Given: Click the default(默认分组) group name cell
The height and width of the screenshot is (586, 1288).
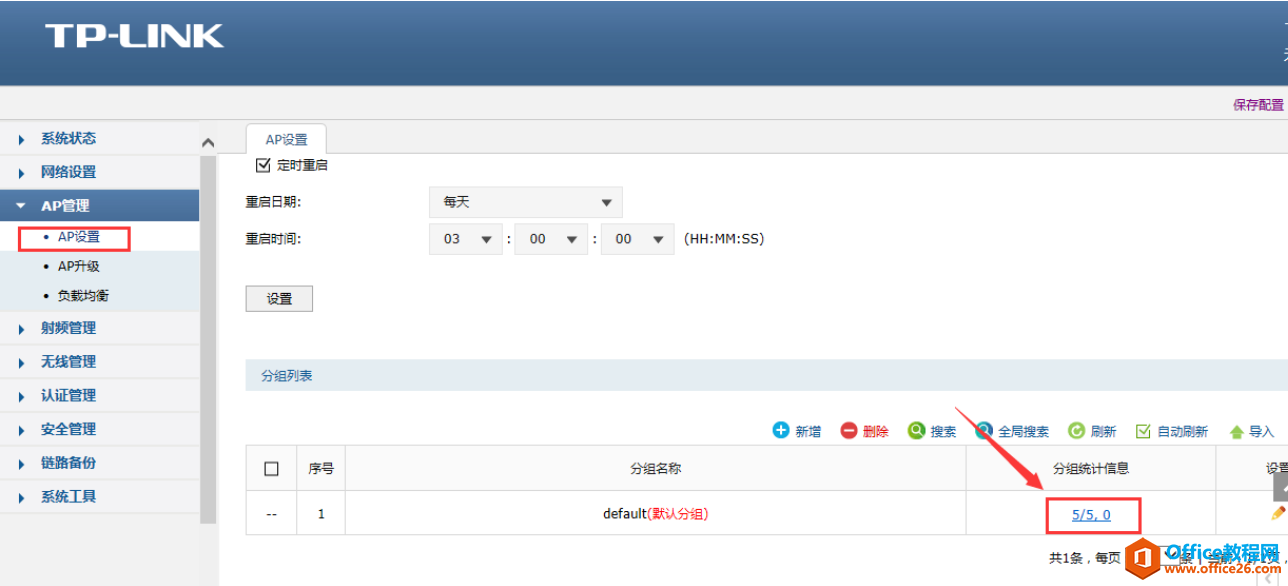Looking at the screenshot, I should (655, 514).
